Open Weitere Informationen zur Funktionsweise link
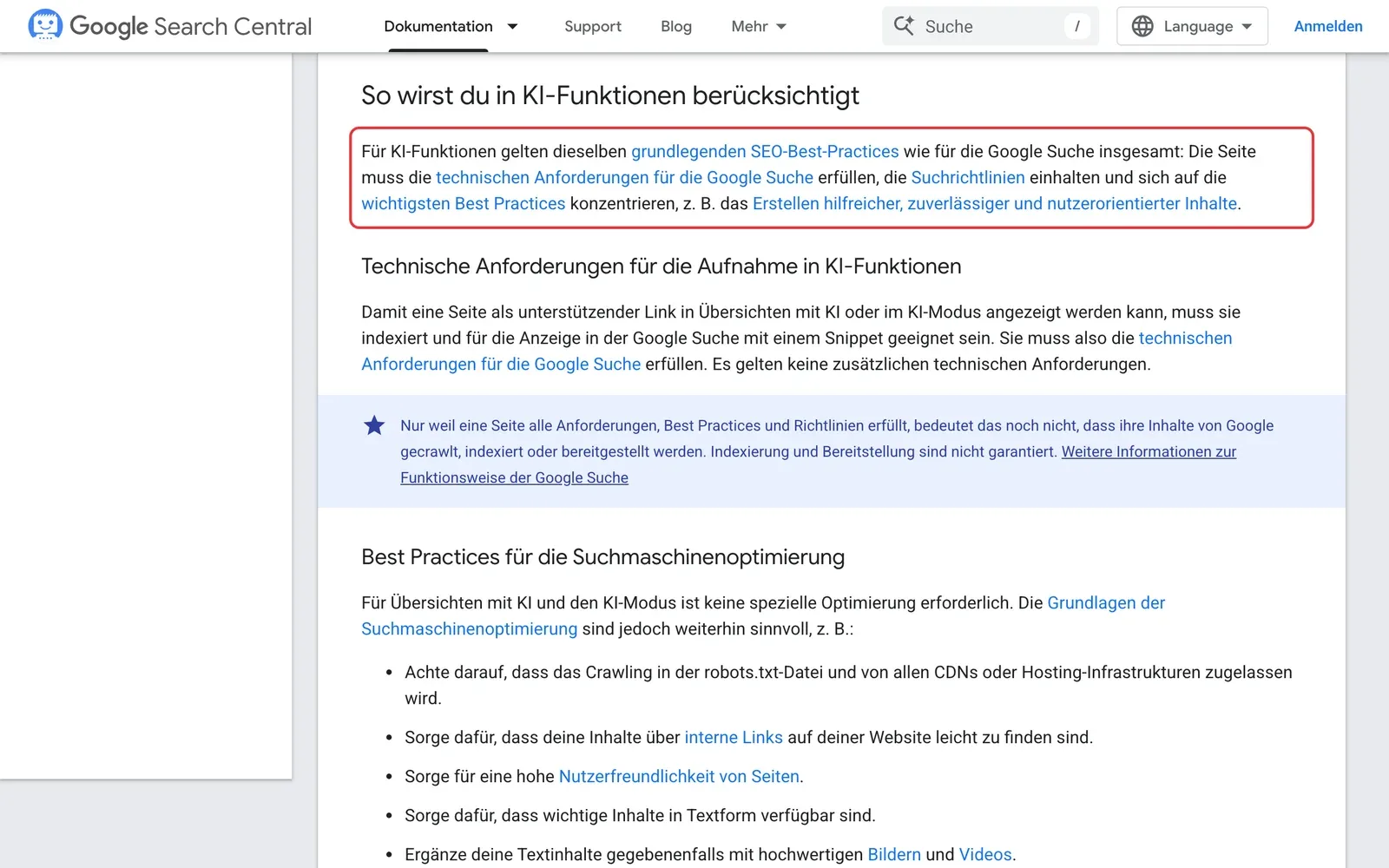The image size is (1389, 868). coord(1149,451)
